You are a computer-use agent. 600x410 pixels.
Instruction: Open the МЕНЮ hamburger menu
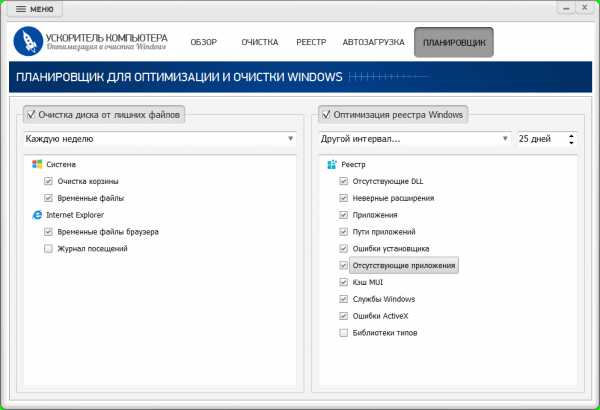34,9
